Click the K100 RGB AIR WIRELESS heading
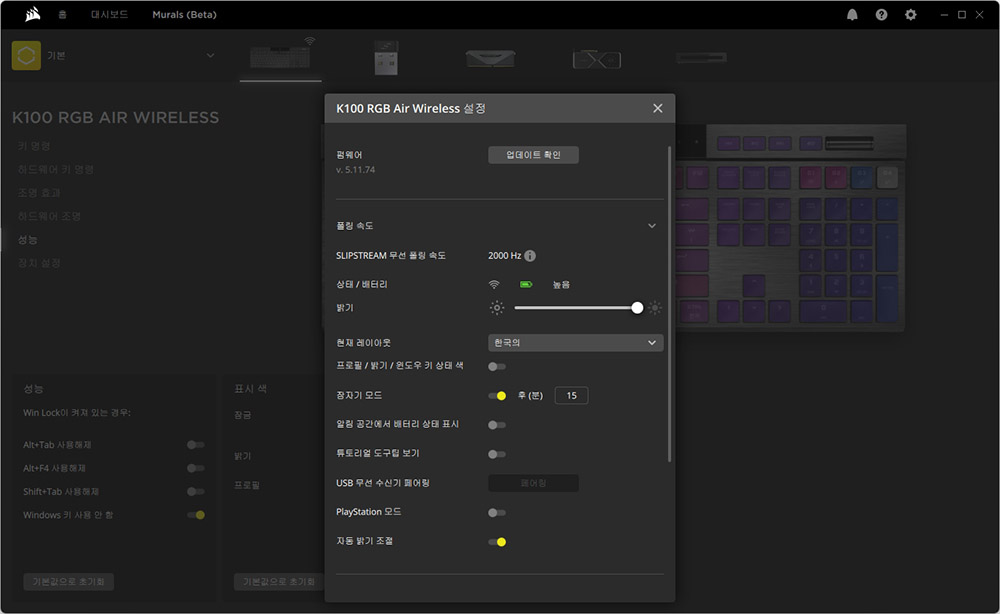Screen dimensions: 1000x614 coord(115,117)
